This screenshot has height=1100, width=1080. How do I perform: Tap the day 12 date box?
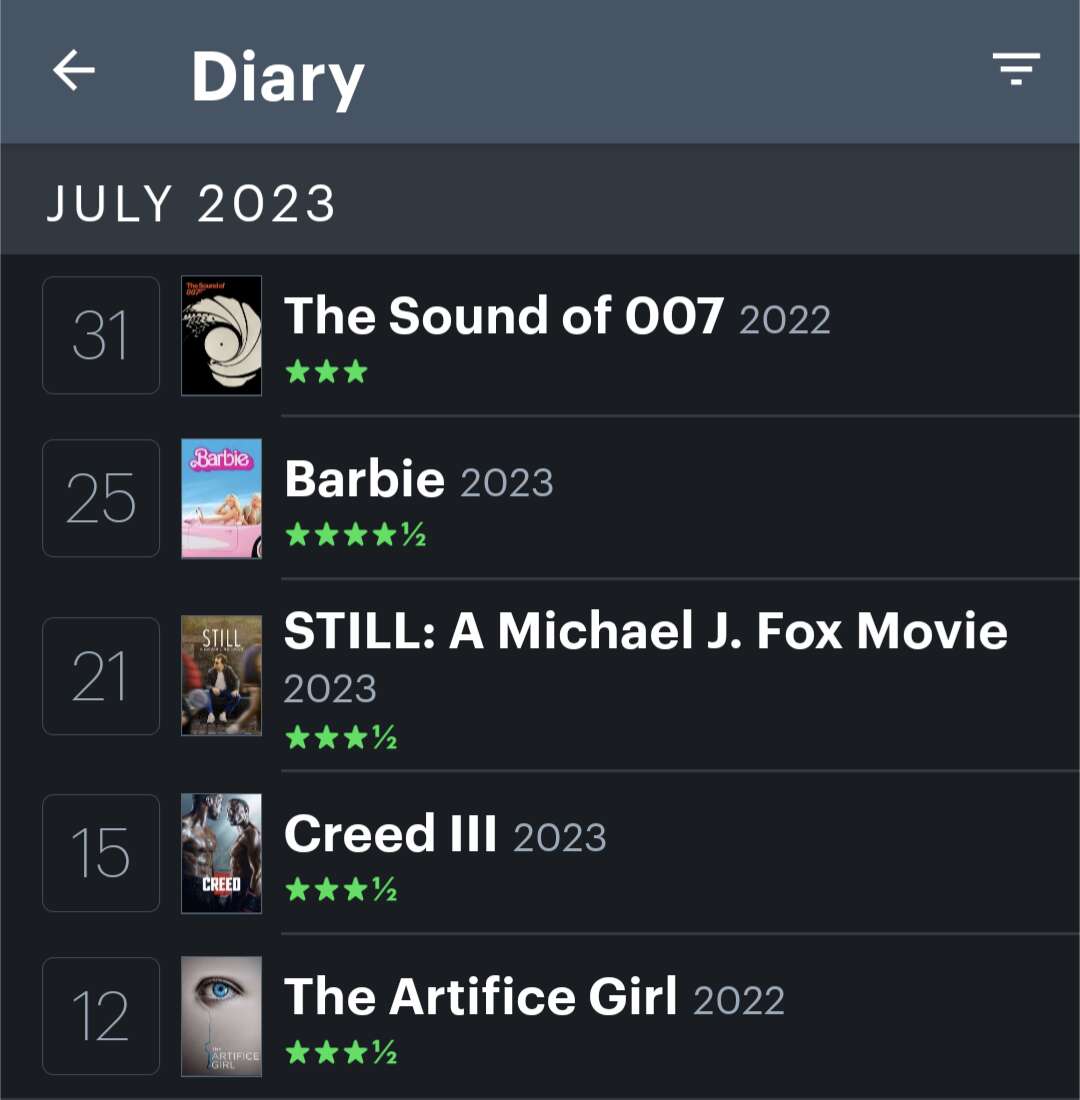tap(101, 1016)
